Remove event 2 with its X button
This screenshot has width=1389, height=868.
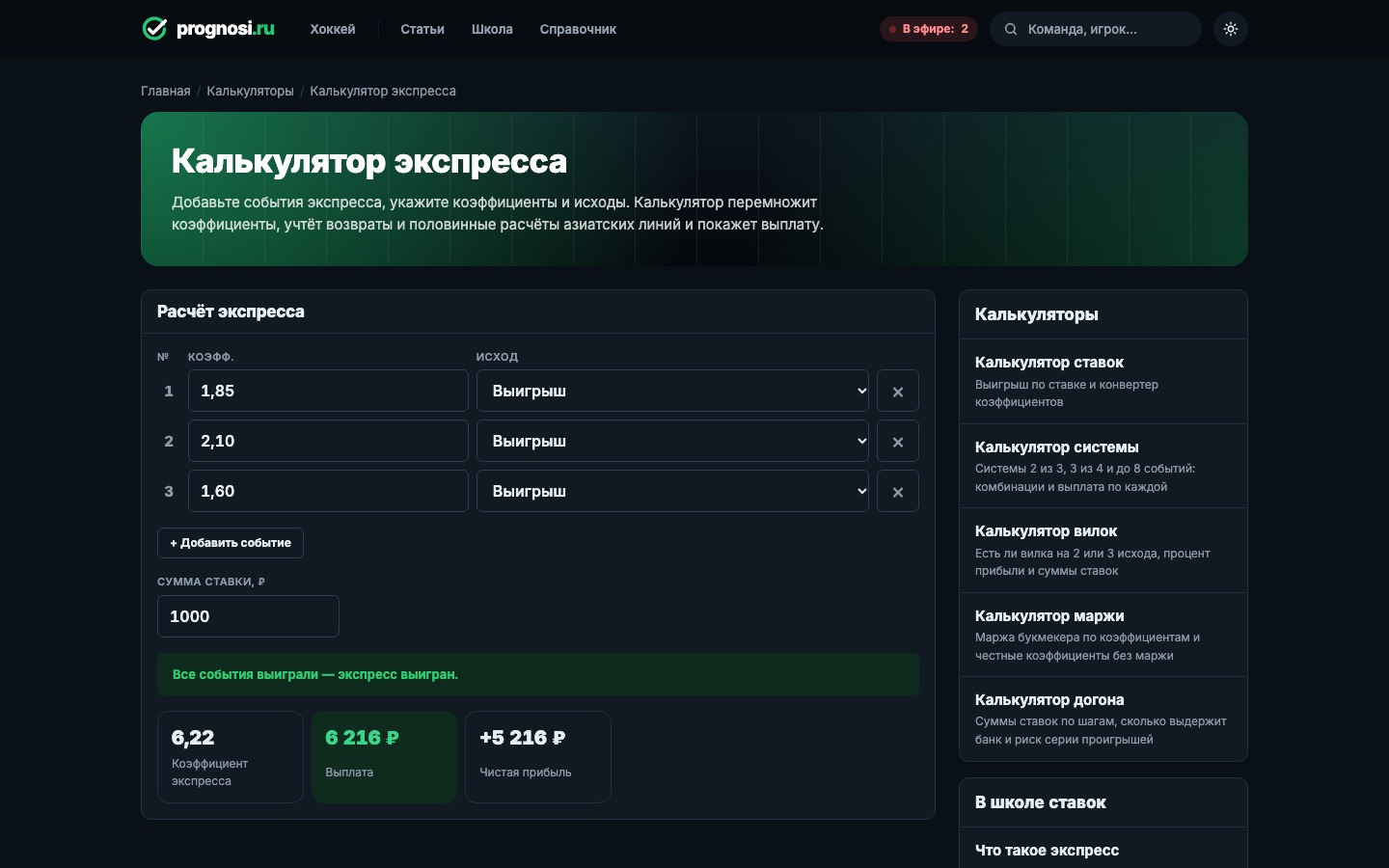click(x=898, y=442)
